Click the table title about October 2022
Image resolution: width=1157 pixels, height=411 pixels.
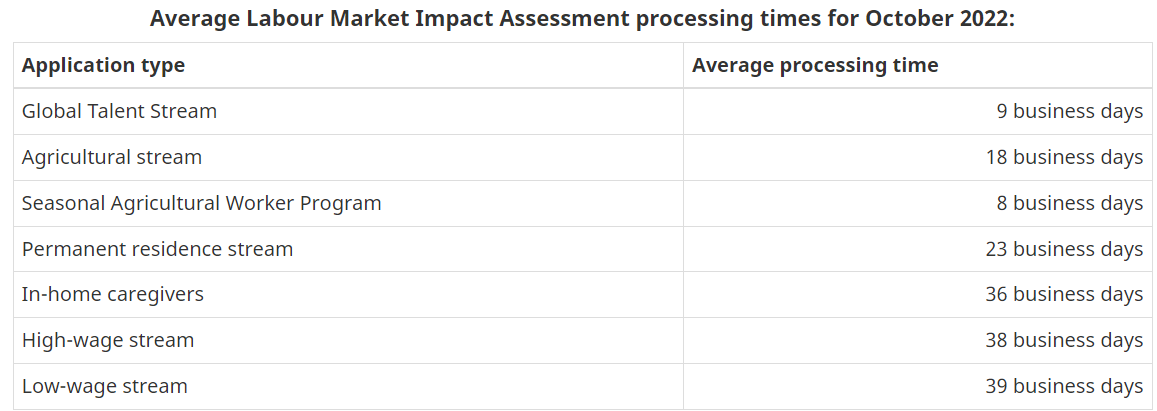[x=582, y=18]
